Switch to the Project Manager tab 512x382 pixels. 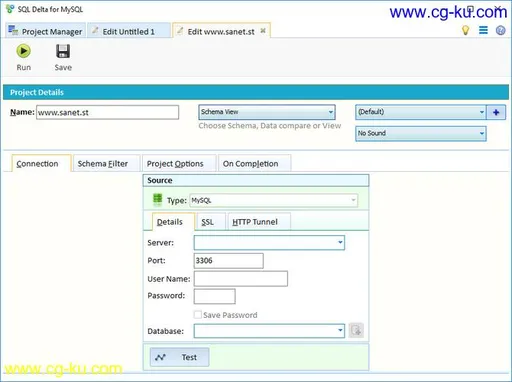46,31
